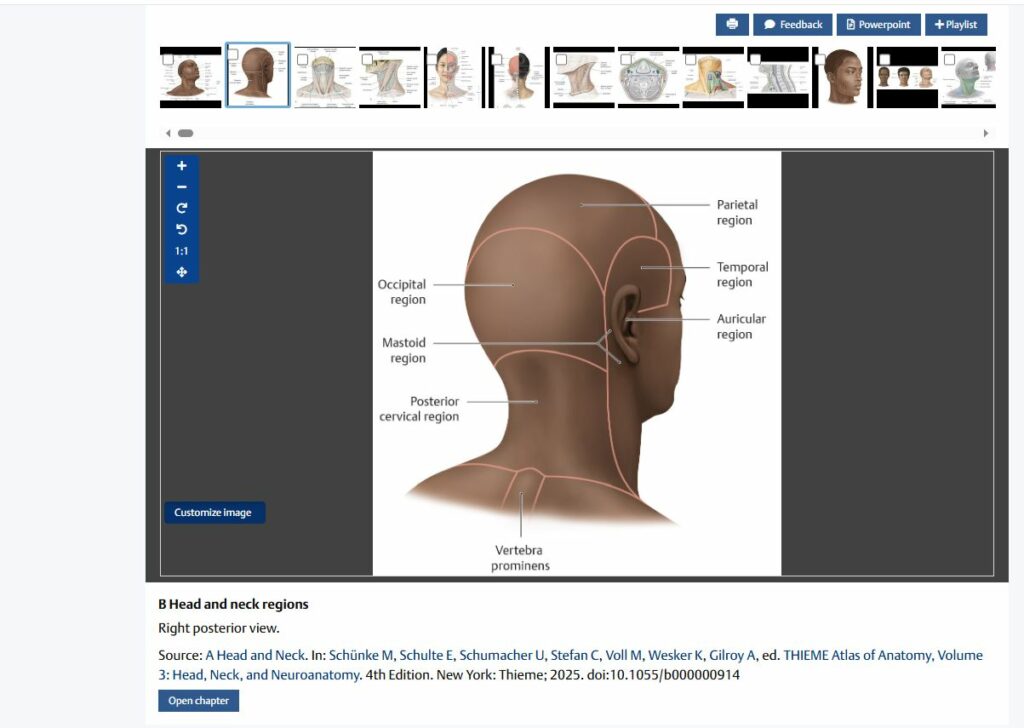Click the Open chapter button
Image resolution: width=1024 pixels, height=728 pixels.
[x=198, y=701]
